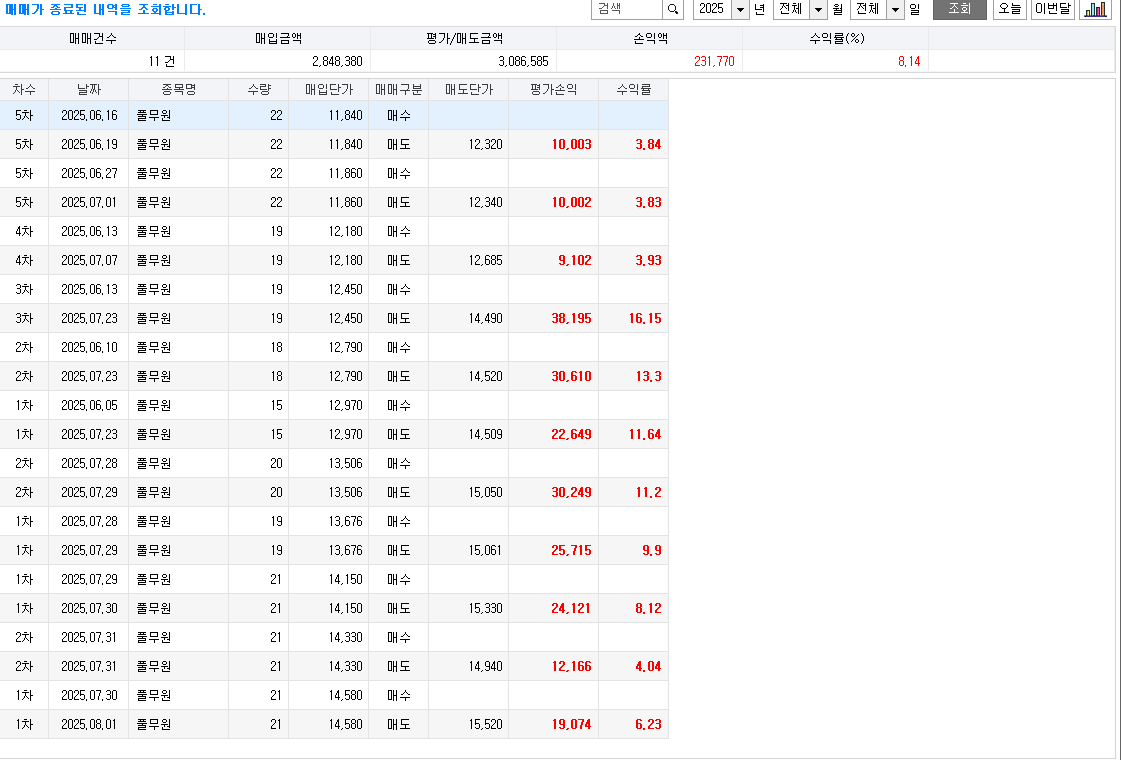Click the 14,509 sell price cell
The height and width of the screenshot is (760, 1121).
(485, 434)
